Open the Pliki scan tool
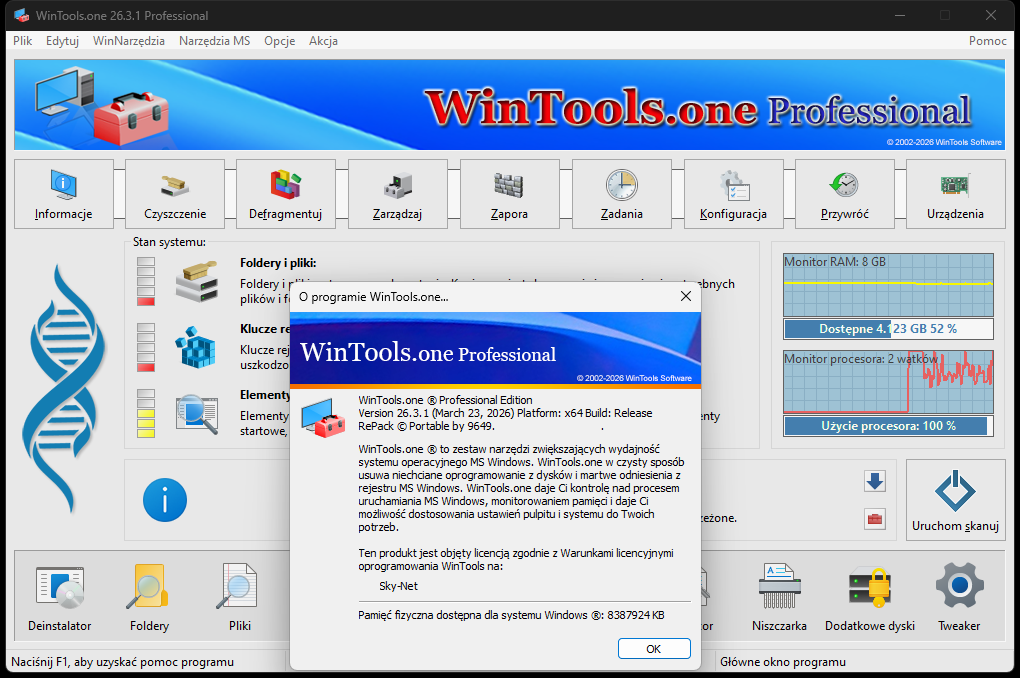1020x678 pixels. coord(239,597)
